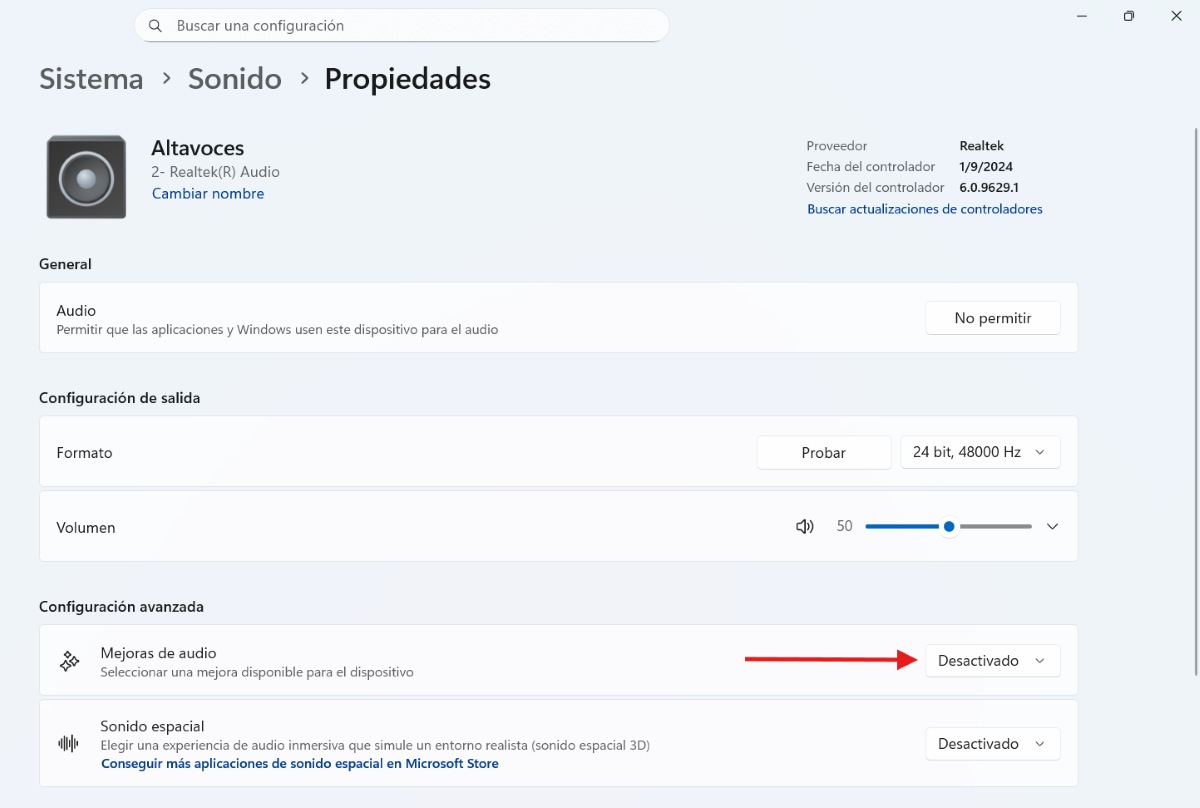The width and height of the screenshot is (1200, 808).
Task: Click the Mejoras de audio dropdown arrow
Action: (x=1039, y=660)
